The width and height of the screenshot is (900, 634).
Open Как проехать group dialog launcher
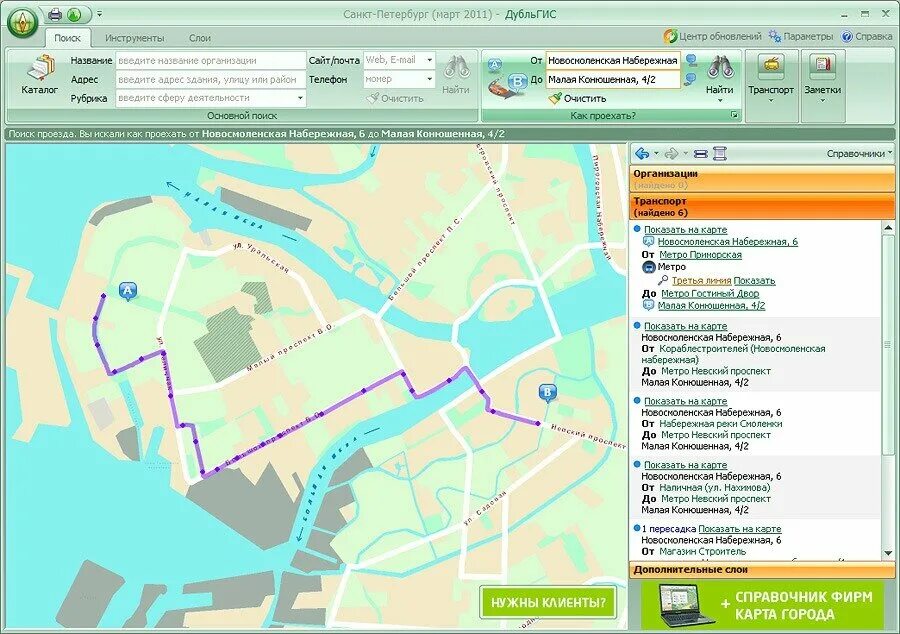click(734, 115)
